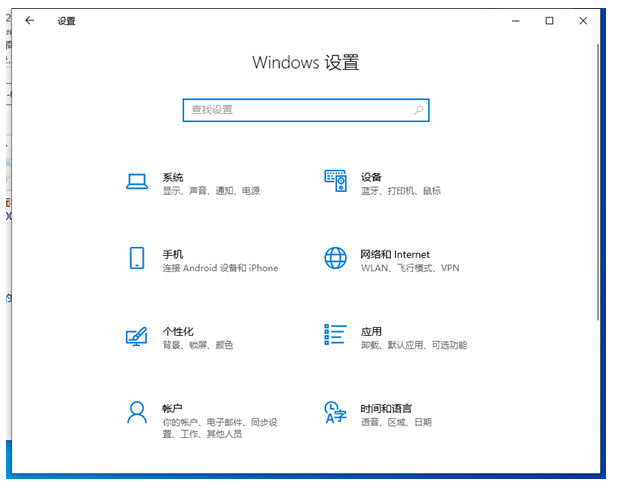Open the 应用 settings title

(371, 331)
